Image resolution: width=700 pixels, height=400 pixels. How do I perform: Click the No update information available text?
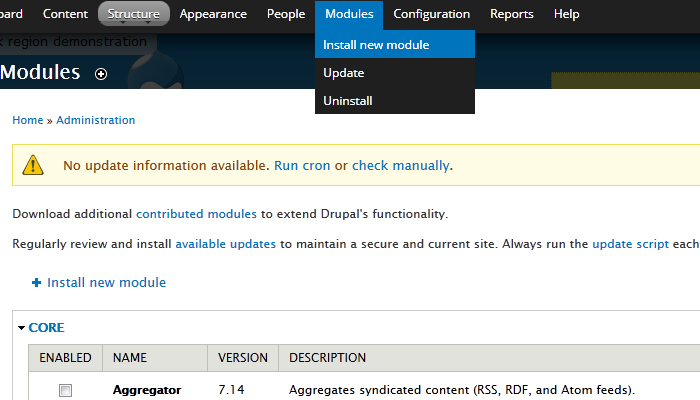(x=166, y=166)
